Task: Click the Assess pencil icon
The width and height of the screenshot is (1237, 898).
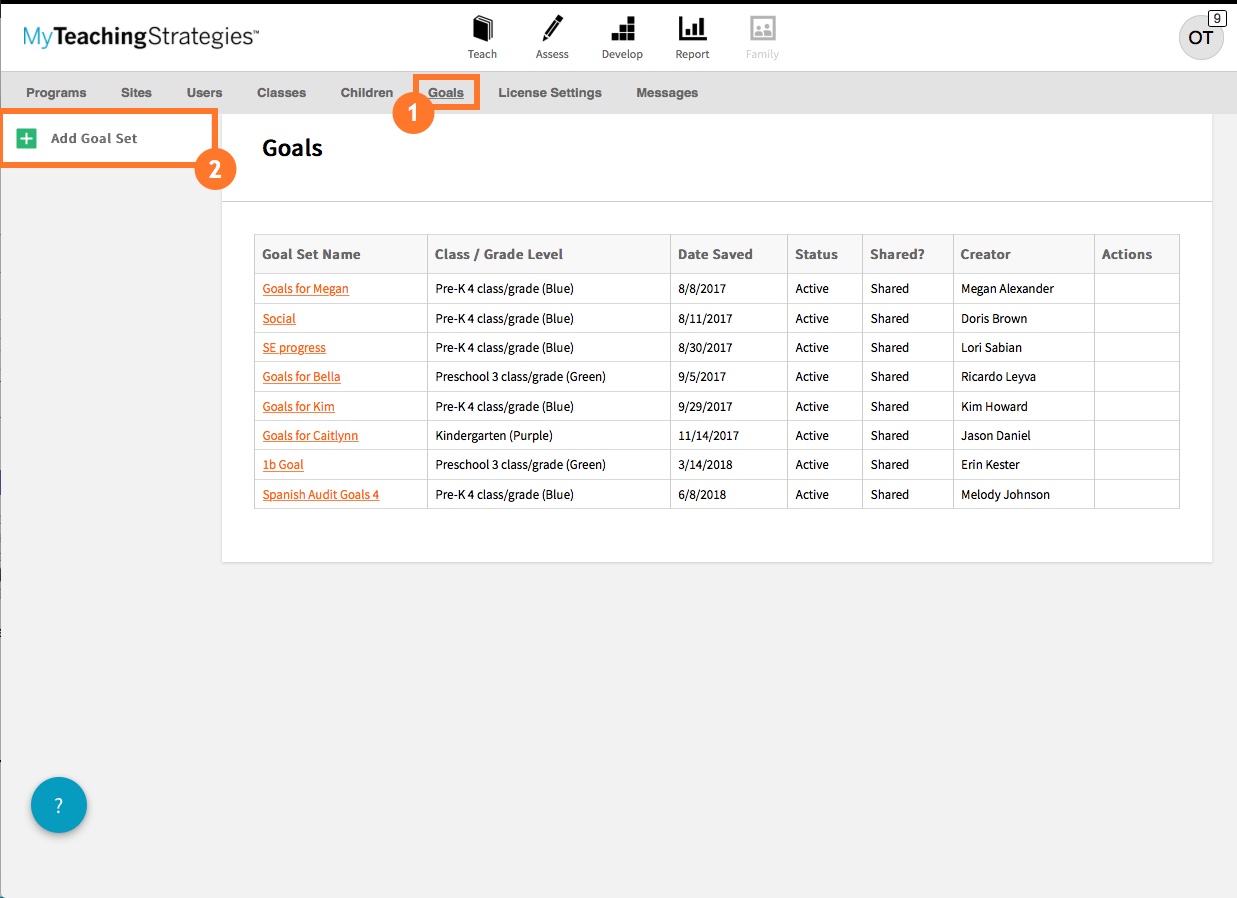Action: pos(551,28)
